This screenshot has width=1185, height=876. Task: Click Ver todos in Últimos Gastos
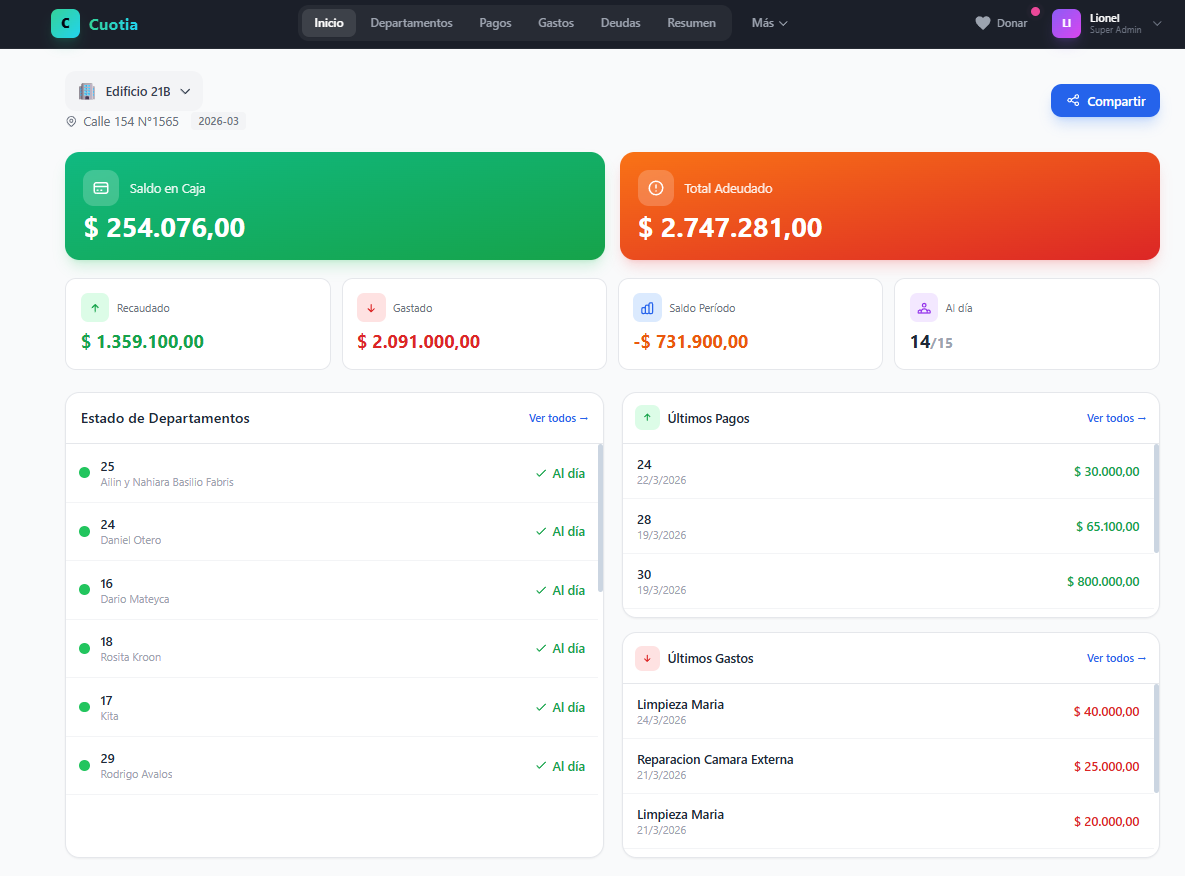click(1116, 658)
